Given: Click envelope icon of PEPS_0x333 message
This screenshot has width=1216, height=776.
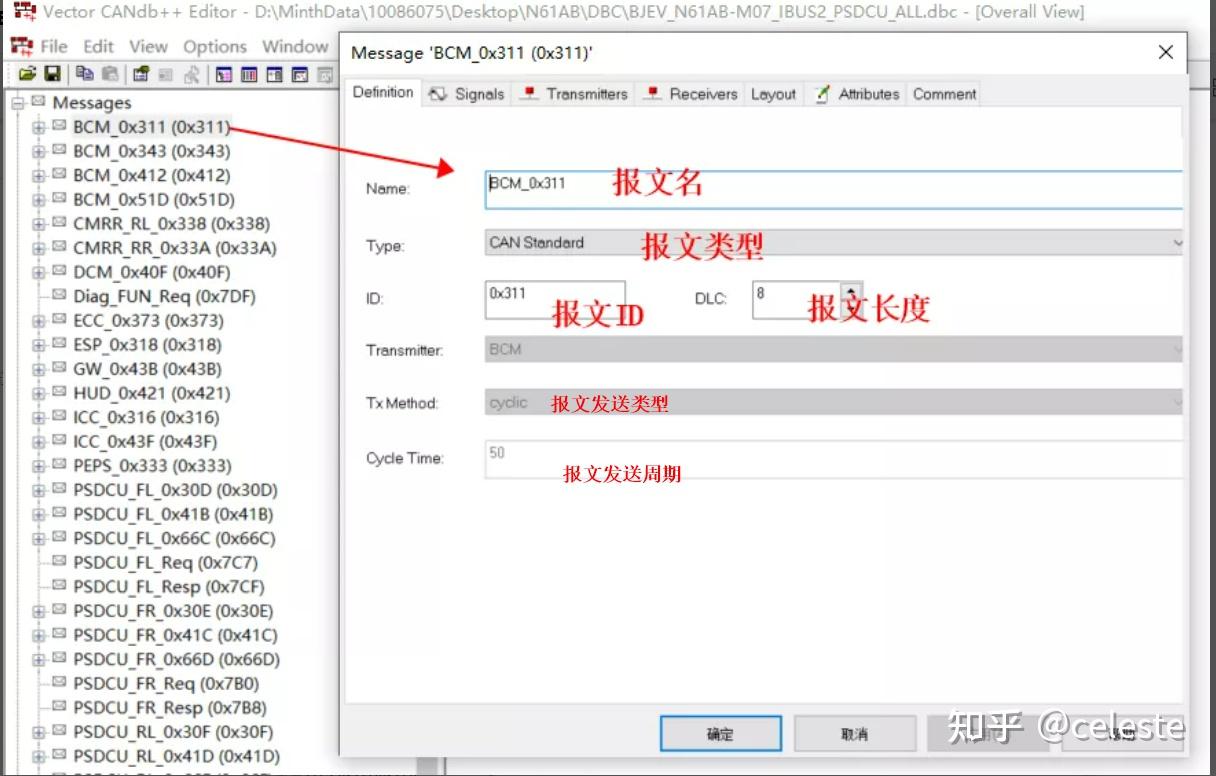Looking at the screenshot, I should tap(59, 465).
